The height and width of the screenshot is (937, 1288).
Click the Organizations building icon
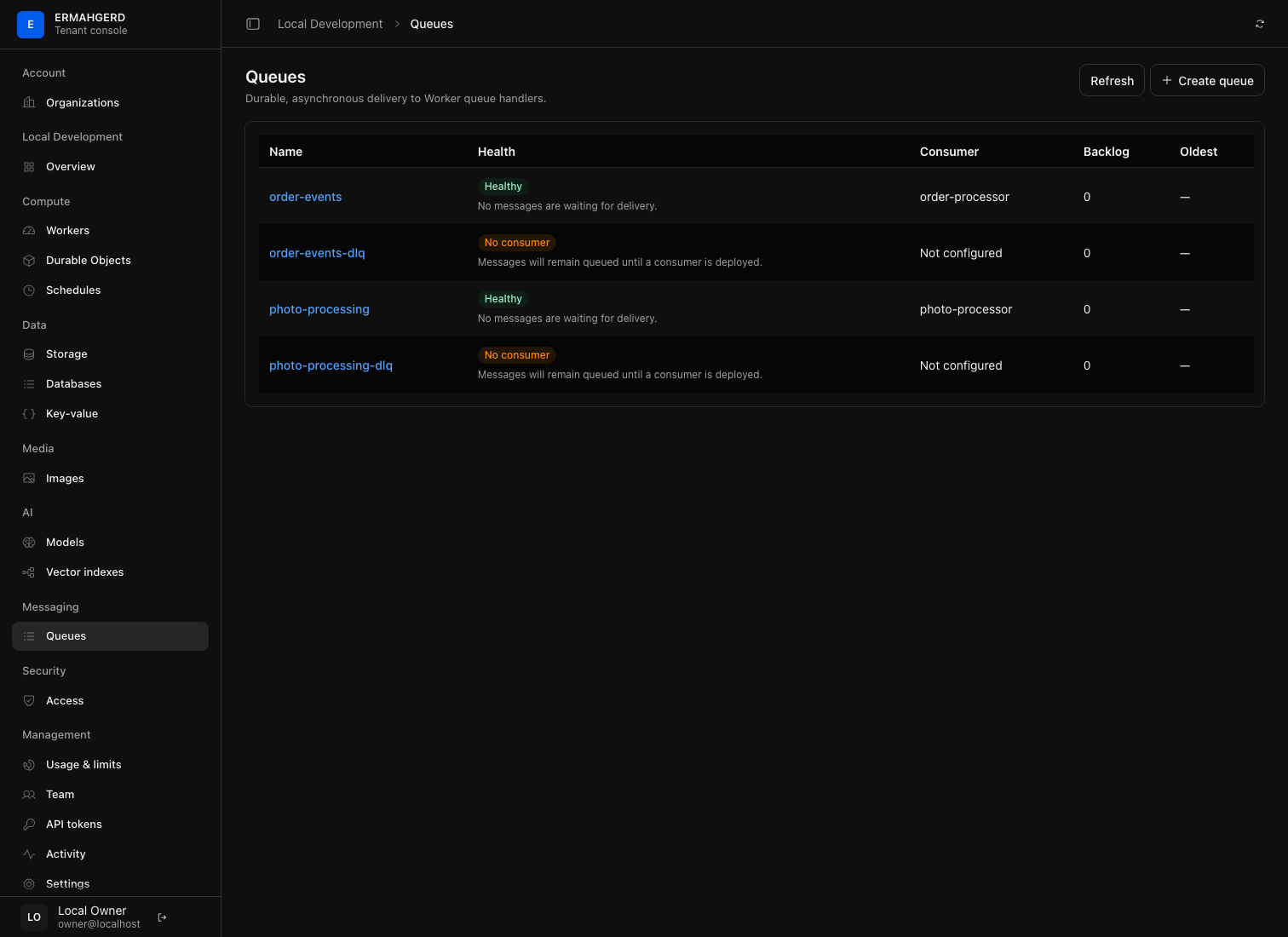click(x=29, y=103)
